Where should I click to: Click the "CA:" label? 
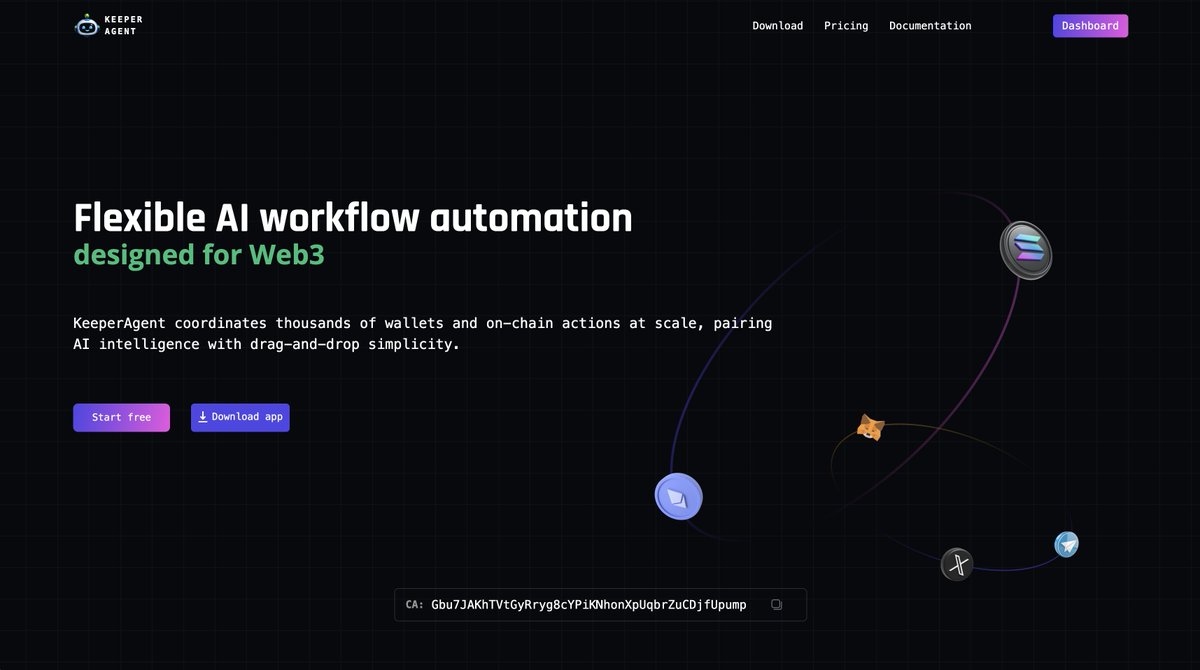pos(415,605)
